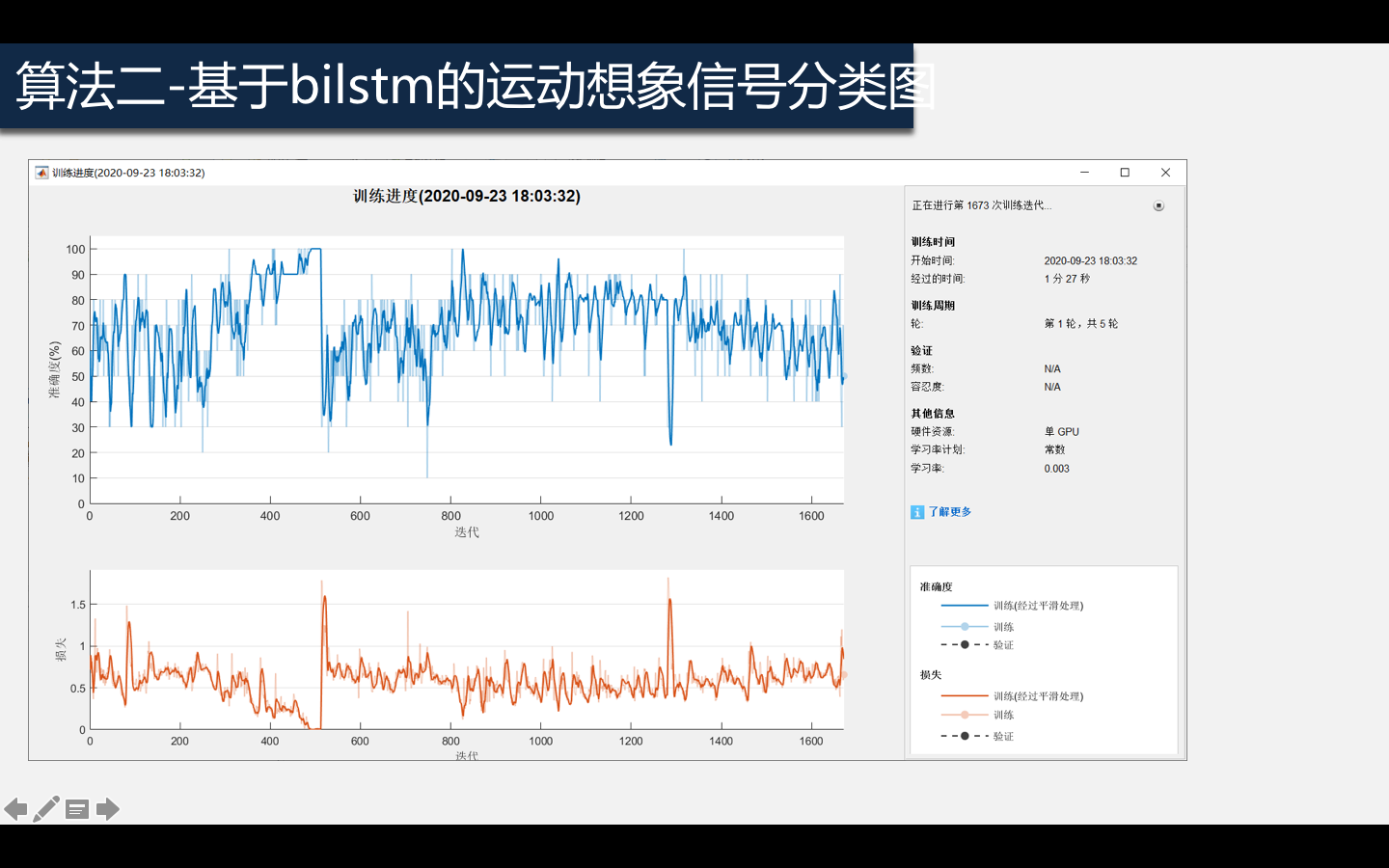Select the schedule value 常数

(x=1054, y=449)
